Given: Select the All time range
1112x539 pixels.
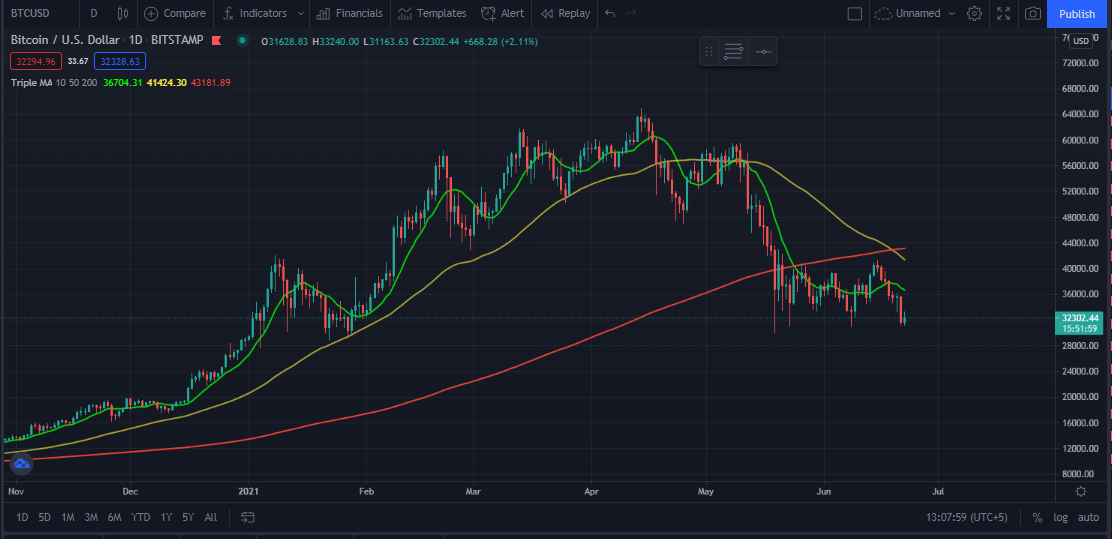Looking at the screenshot, I should 211,518.
